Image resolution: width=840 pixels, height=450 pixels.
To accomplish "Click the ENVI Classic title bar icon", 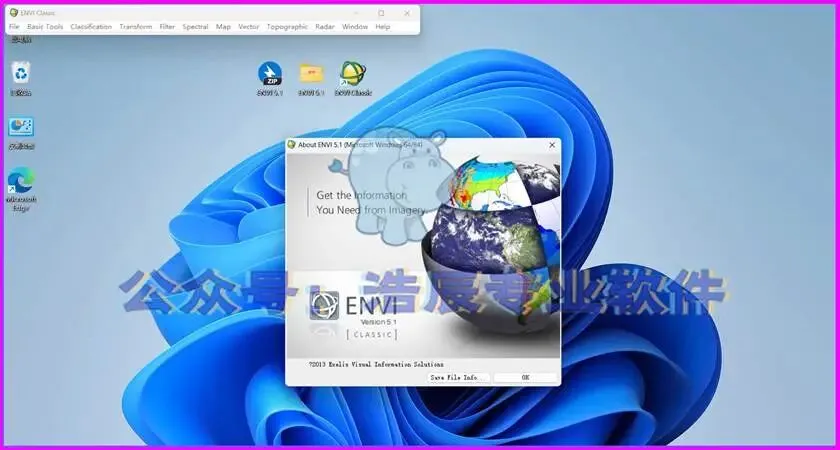I will [13, 13].
